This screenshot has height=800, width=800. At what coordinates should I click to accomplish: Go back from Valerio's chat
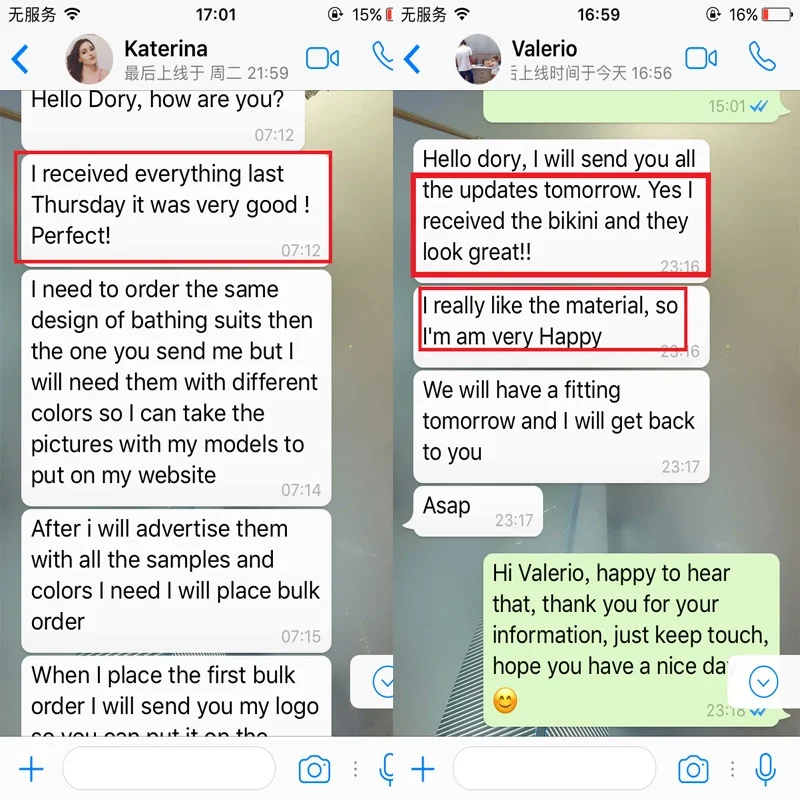pos(412,59)
